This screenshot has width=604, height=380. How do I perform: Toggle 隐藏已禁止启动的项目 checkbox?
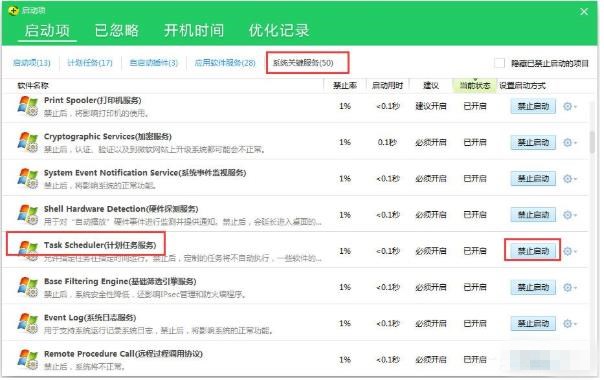pyautogui.click(x=499, y=63)
